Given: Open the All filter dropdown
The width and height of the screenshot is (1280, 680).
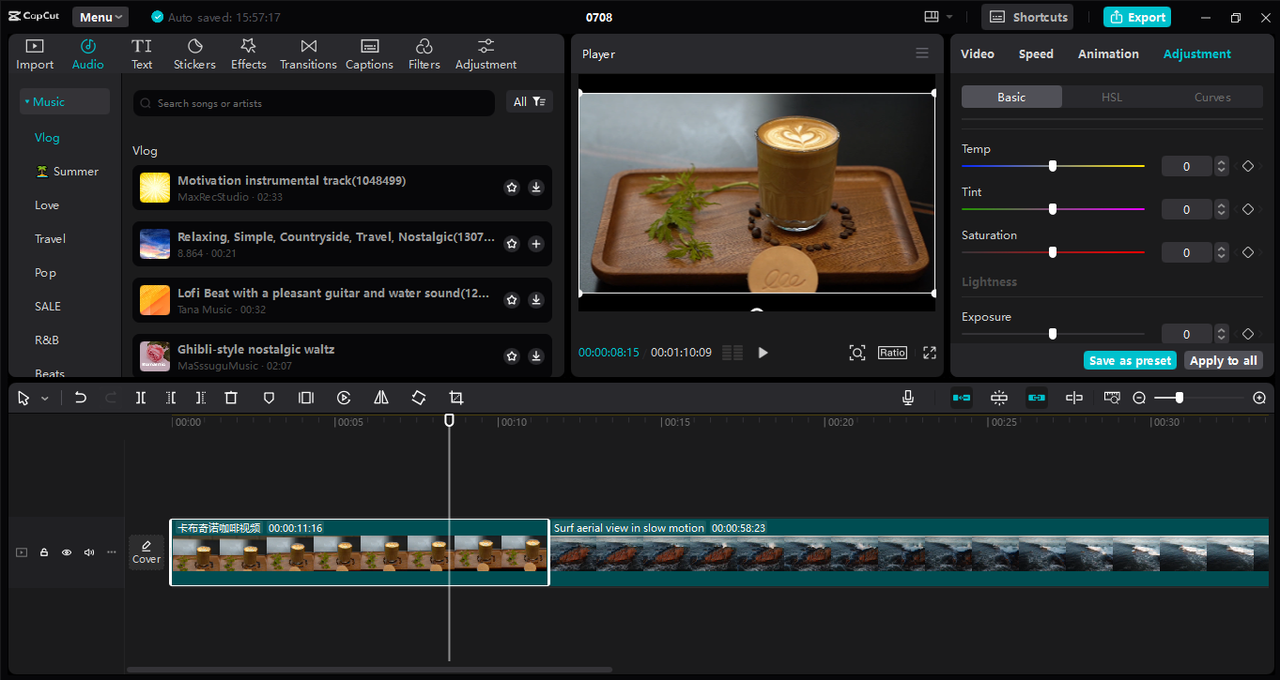Looking at the screenshot, I should (529, 102).
